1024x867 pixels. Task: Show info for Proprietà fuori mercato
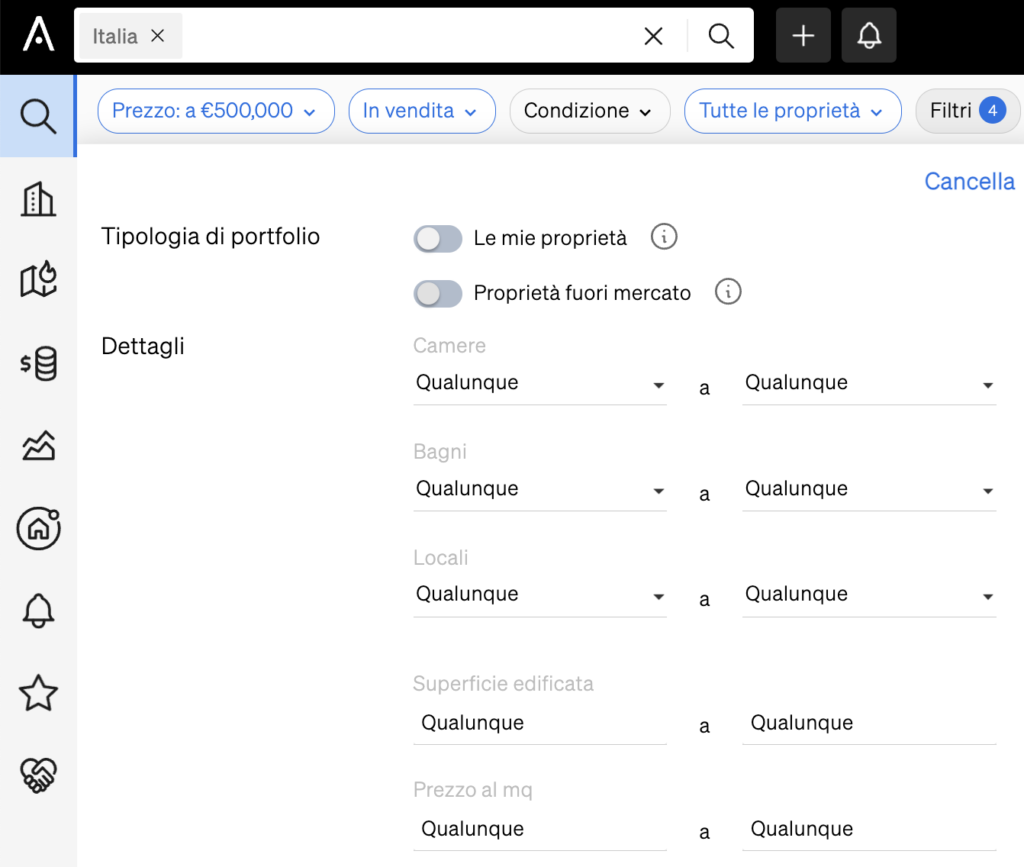coord(728,292)
